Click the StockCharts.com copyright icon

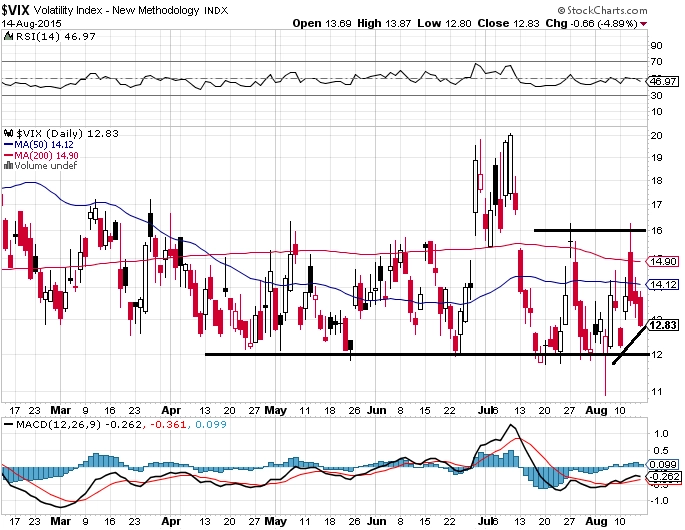[x=561, y=10]
